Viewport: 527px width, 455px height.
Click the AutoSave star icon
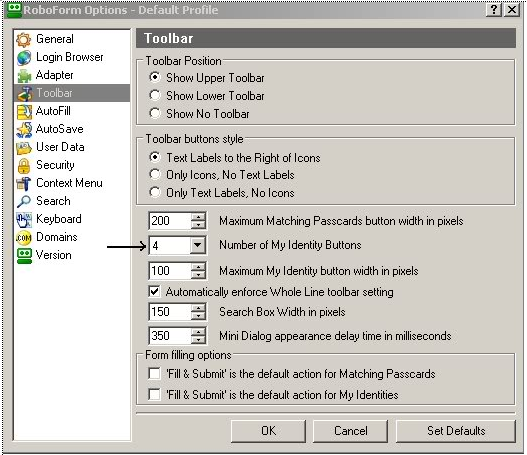click(24, 130)
